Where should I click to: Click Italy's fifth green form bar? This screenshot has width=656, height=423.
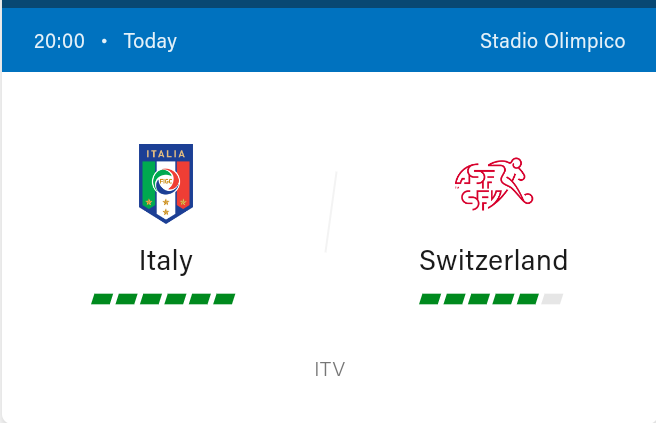click(200, 299)
